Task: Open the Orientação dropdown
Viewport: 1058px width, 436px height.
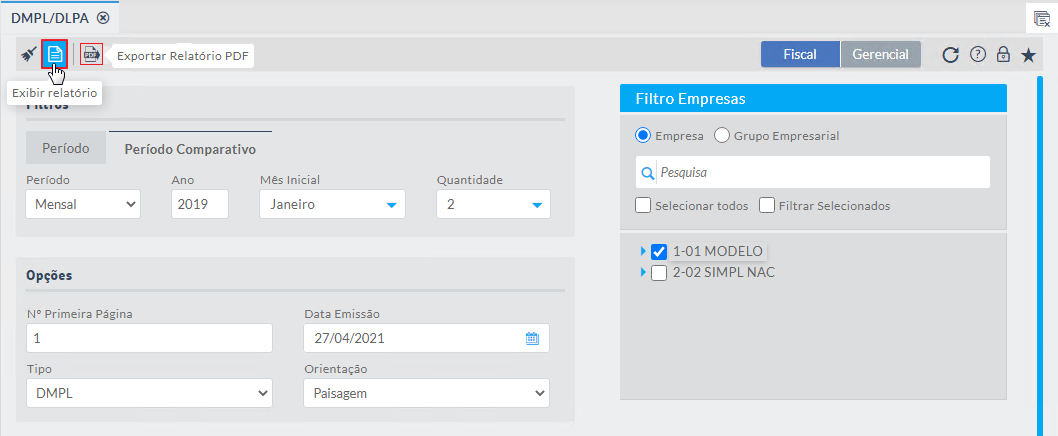Action: [426, 393]
